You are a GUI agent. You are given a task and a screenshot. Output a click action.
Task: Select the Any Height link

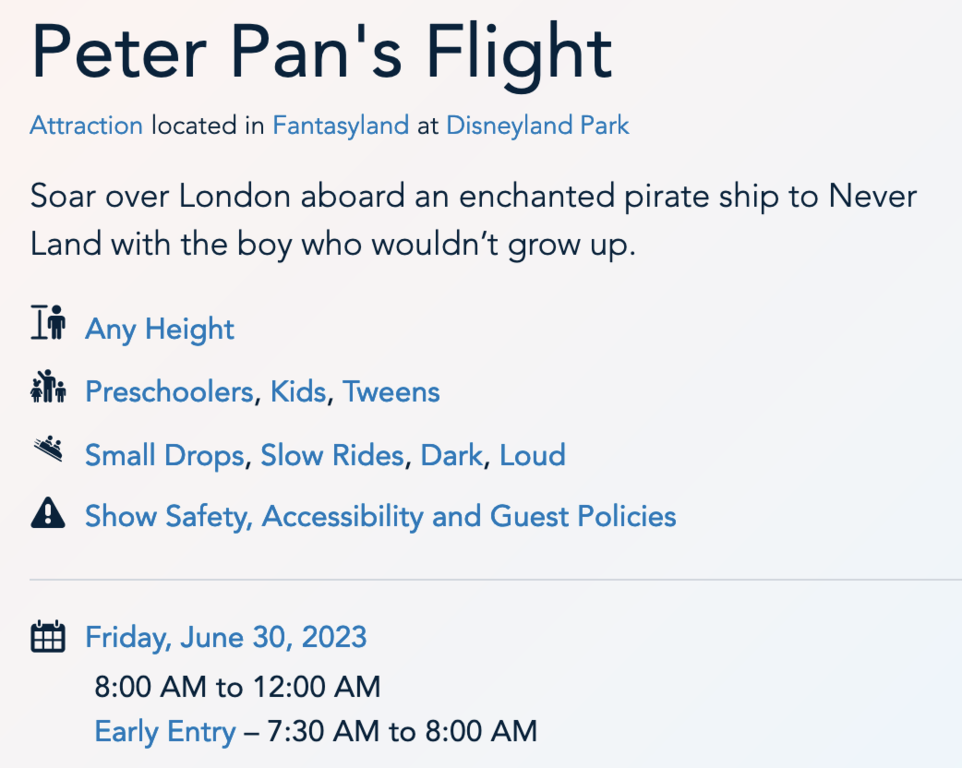160,329
